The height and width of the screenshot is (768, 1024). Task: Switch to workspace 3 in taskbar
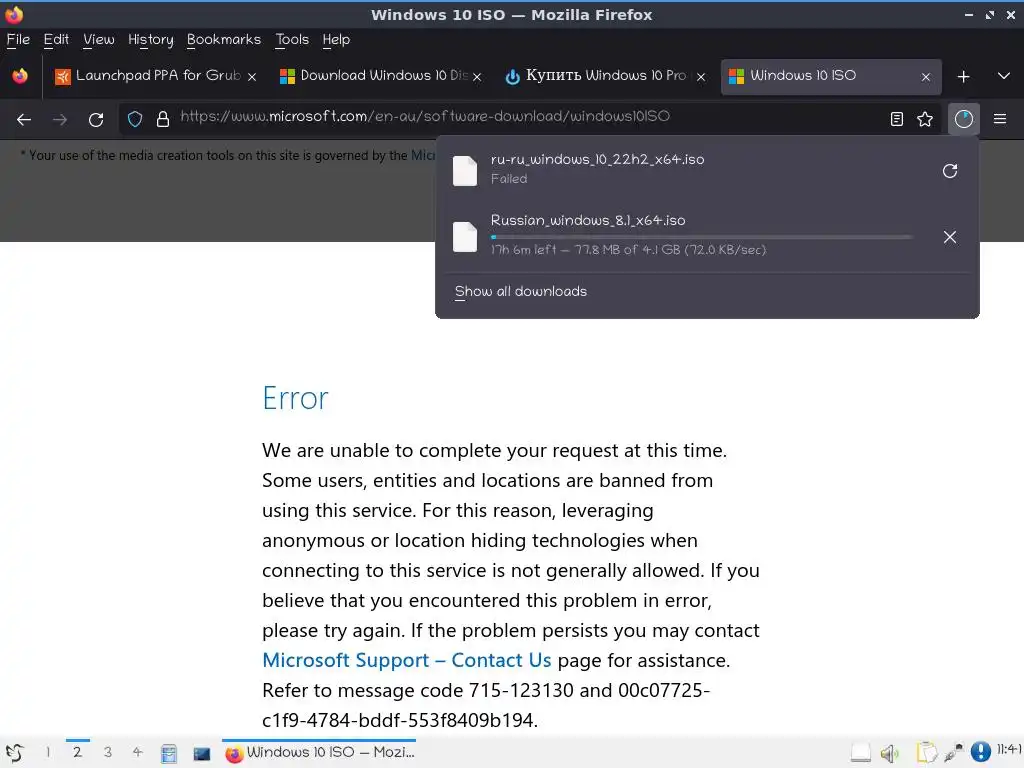[108, 752]
